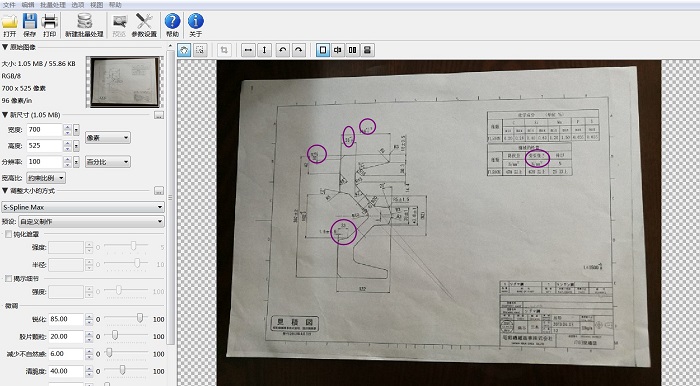Enable the 锐化遮罩 (unsharp mask) checkbox
Screen dimensions: 700x386
pyautogui.click(x=8, y=234)
